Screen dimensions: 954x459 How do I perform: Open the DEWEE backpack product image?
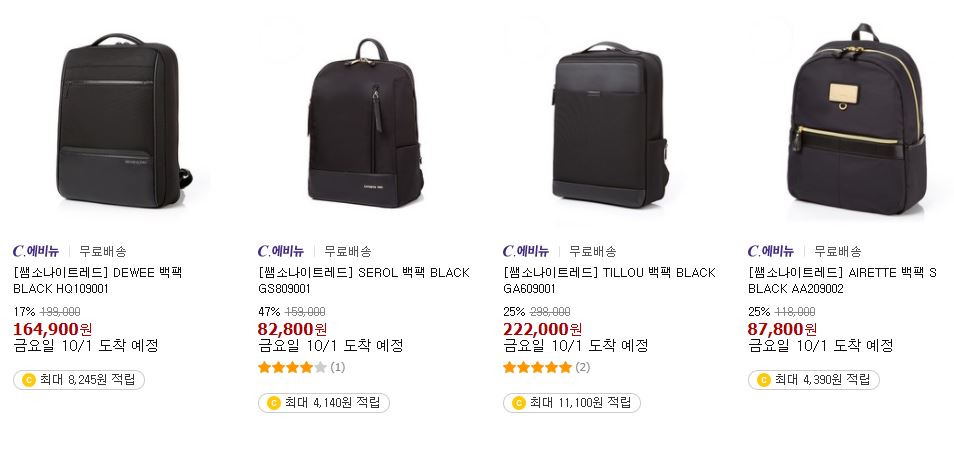pos(125,121)
